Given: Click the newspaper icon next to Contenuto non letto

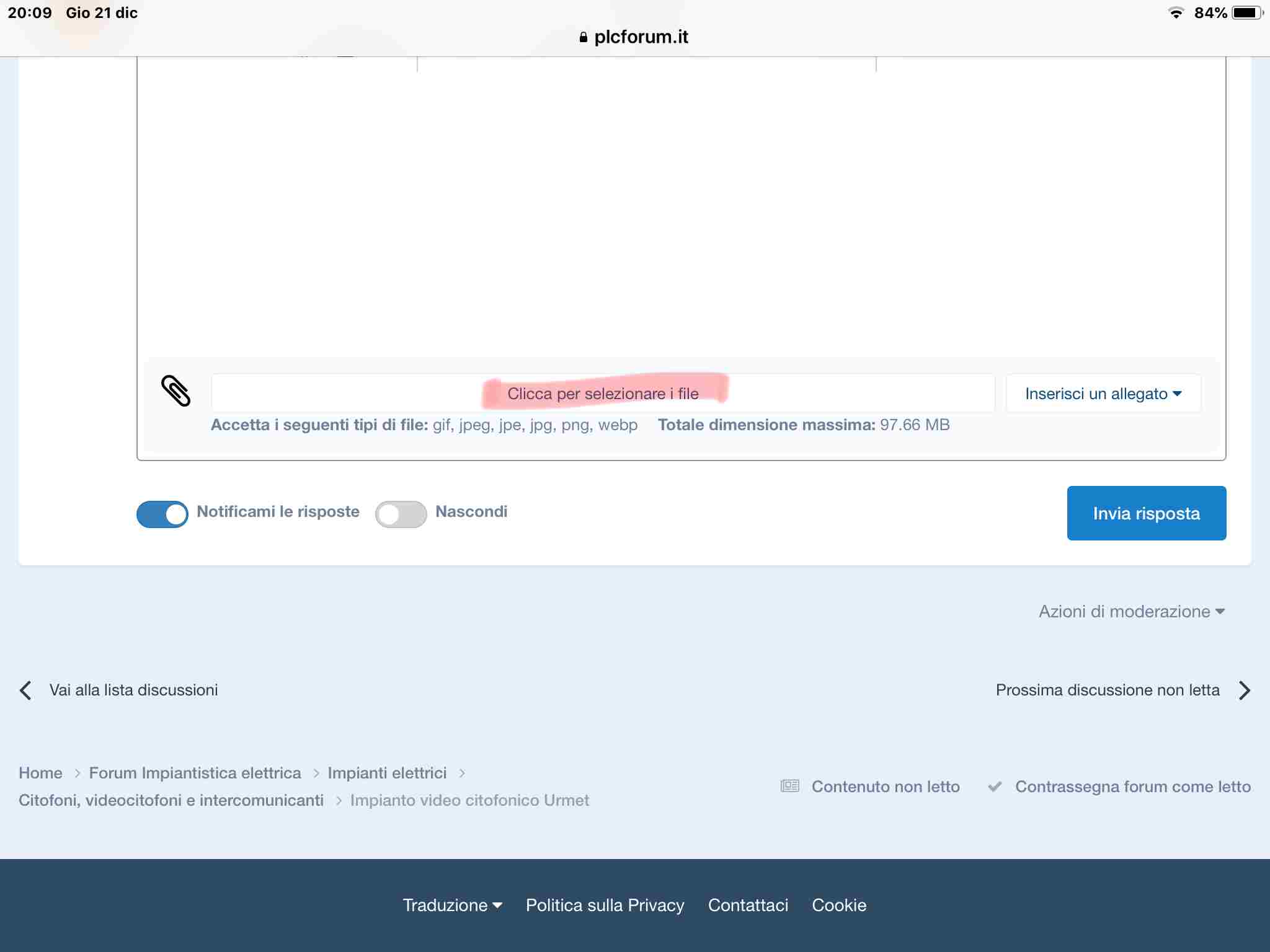Looking at the screenshot, I should tap(789, 787).
